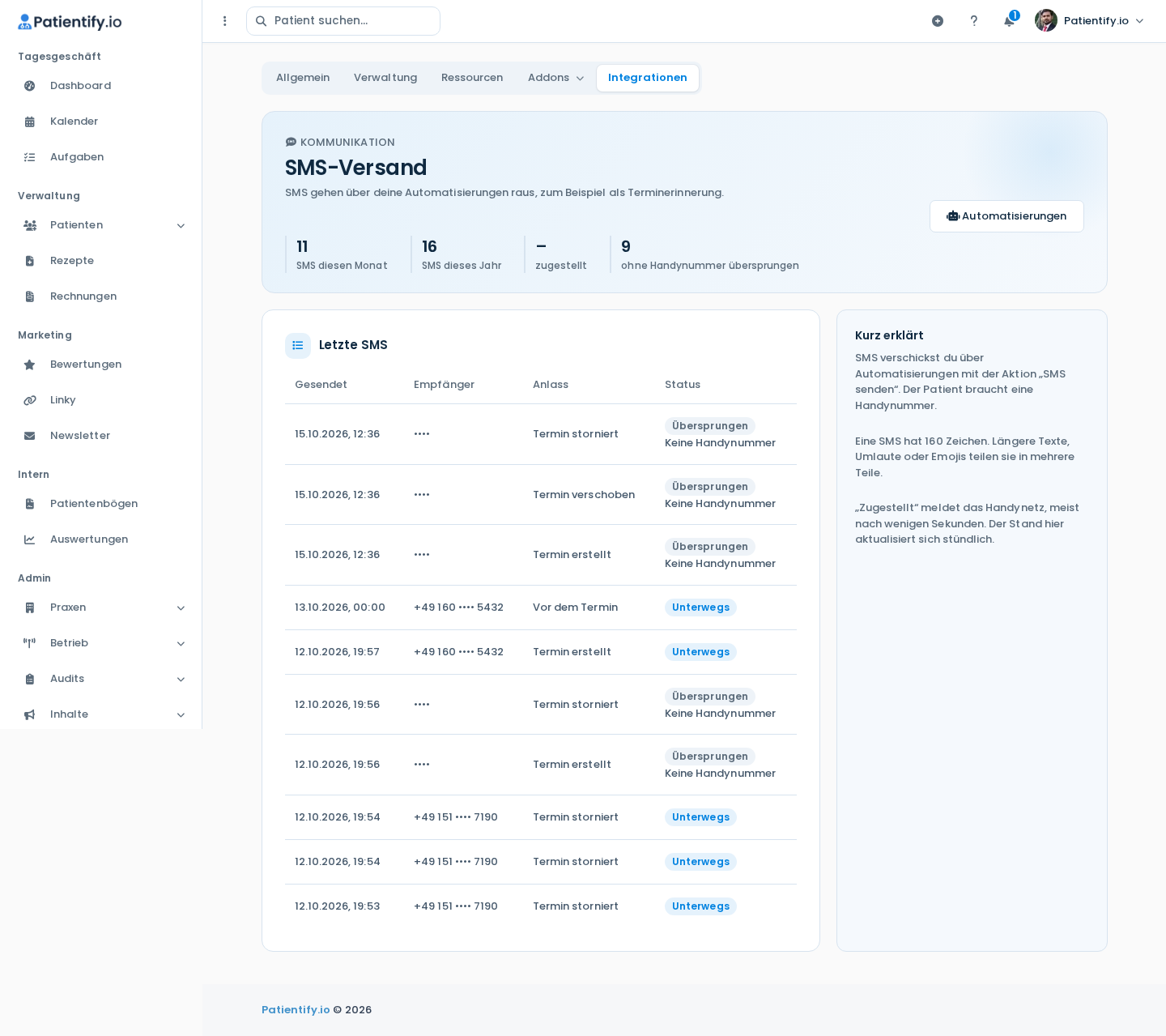Open the Patientify.io account dropdown chevron

(x=1140, y=21)
